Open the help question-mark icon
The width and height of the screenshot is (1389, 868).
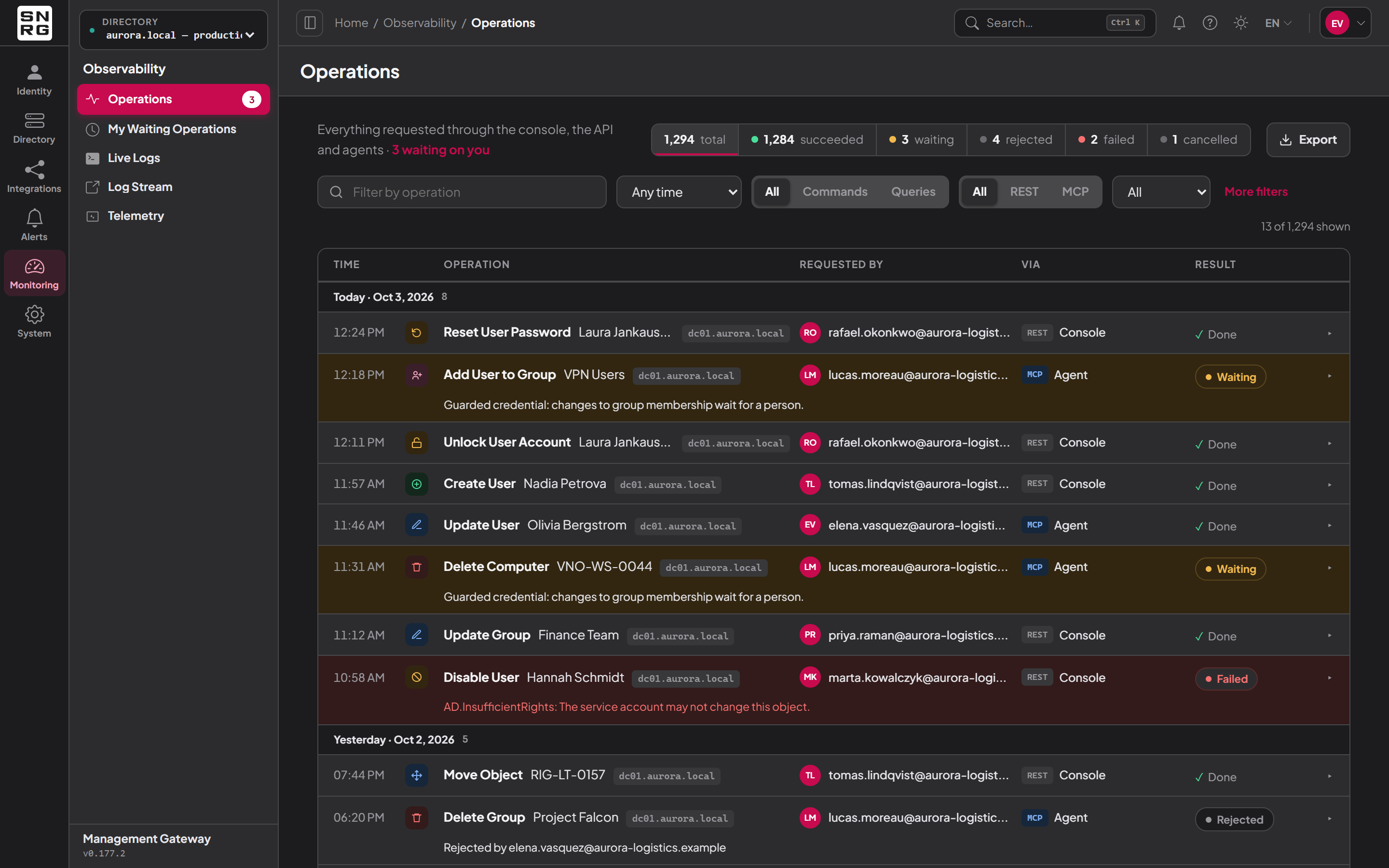tap(1210, 23)
